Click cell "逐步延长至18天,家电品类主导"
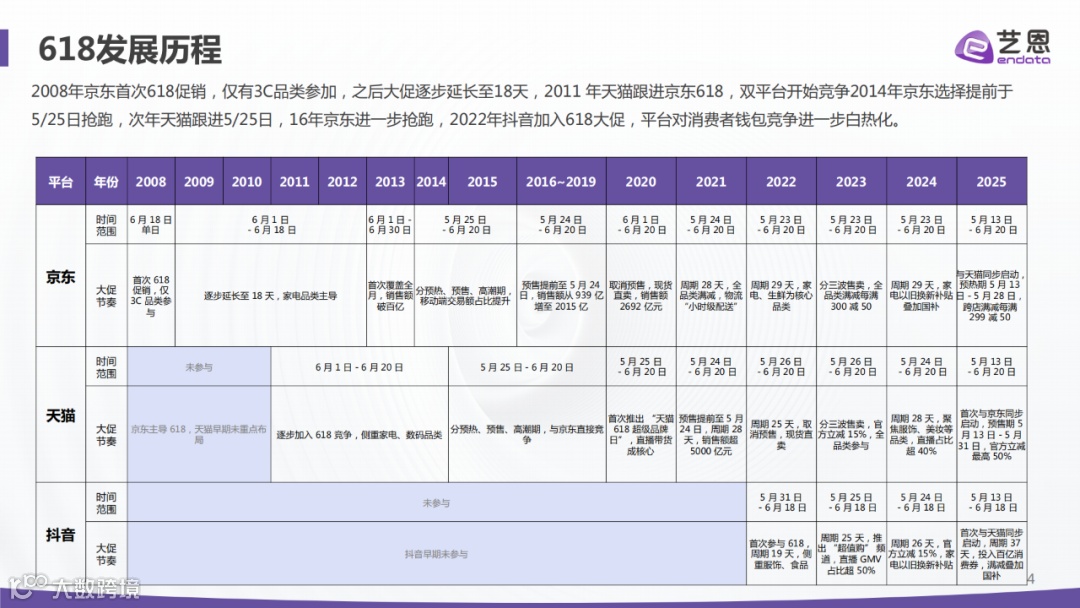1080x608 pixels. pyautogui.click(x=271, y=295)
